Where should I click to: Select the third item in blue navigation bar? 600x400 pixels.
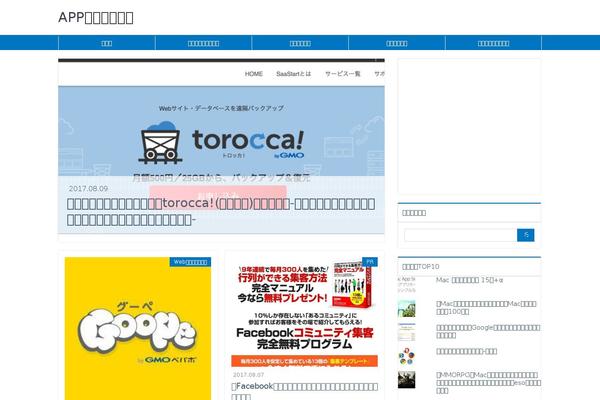[300, 43]
